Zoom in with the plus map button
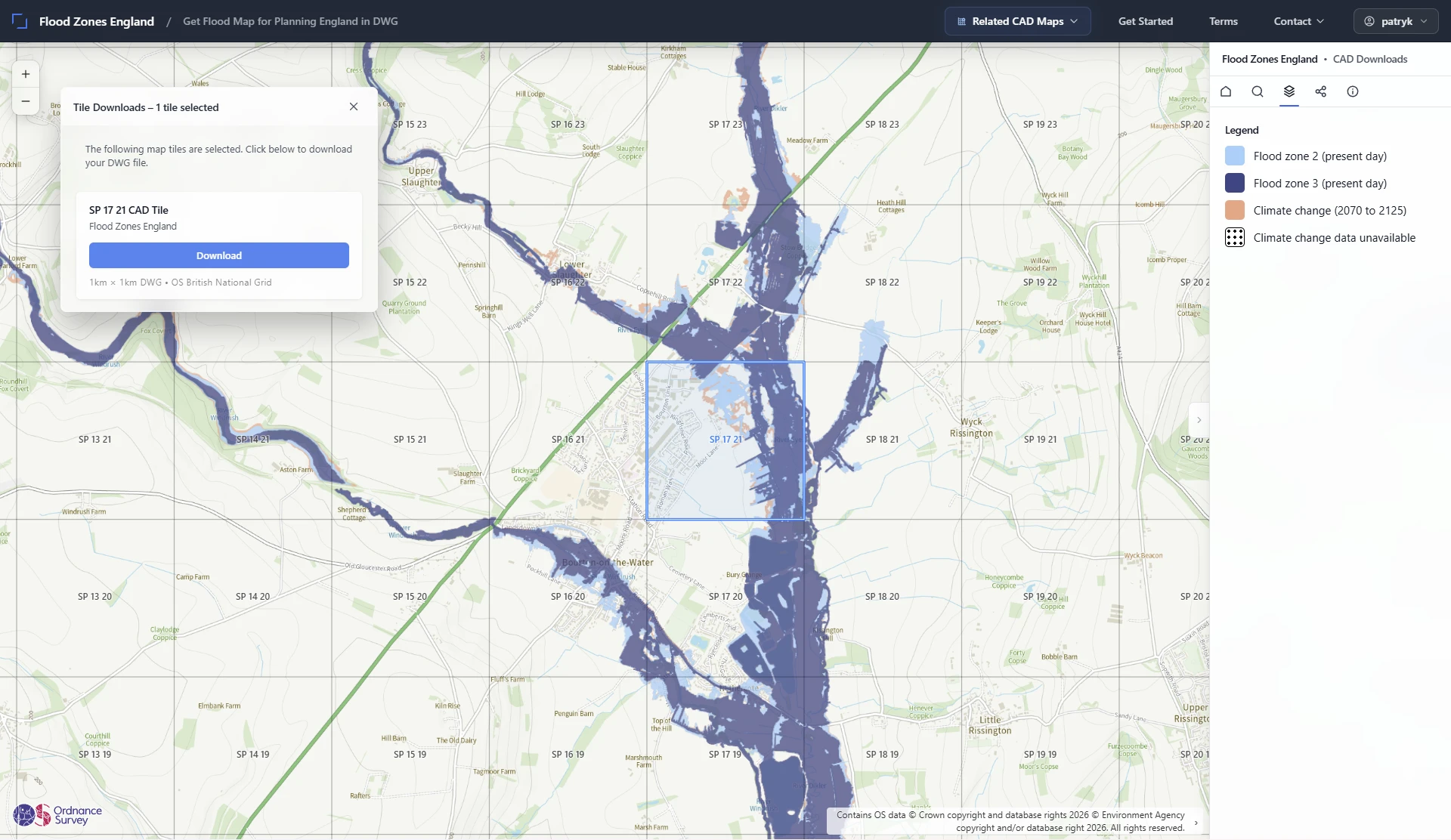The image size is (1451, 840). (x=26, y=74)
